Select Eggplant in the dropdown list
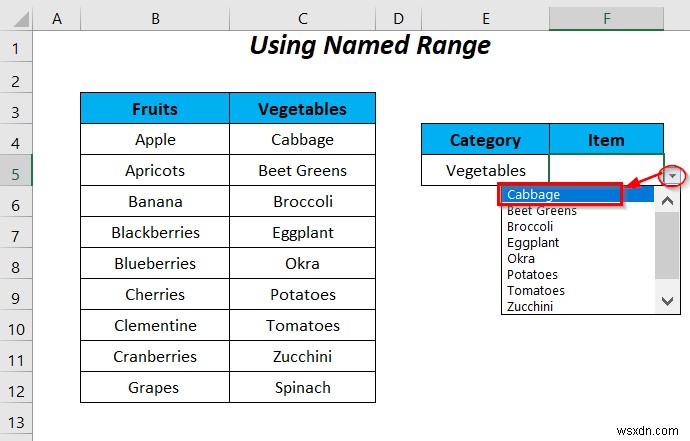Image resolution: width=690 pixels, height=441 pixels. click(533, 243)
